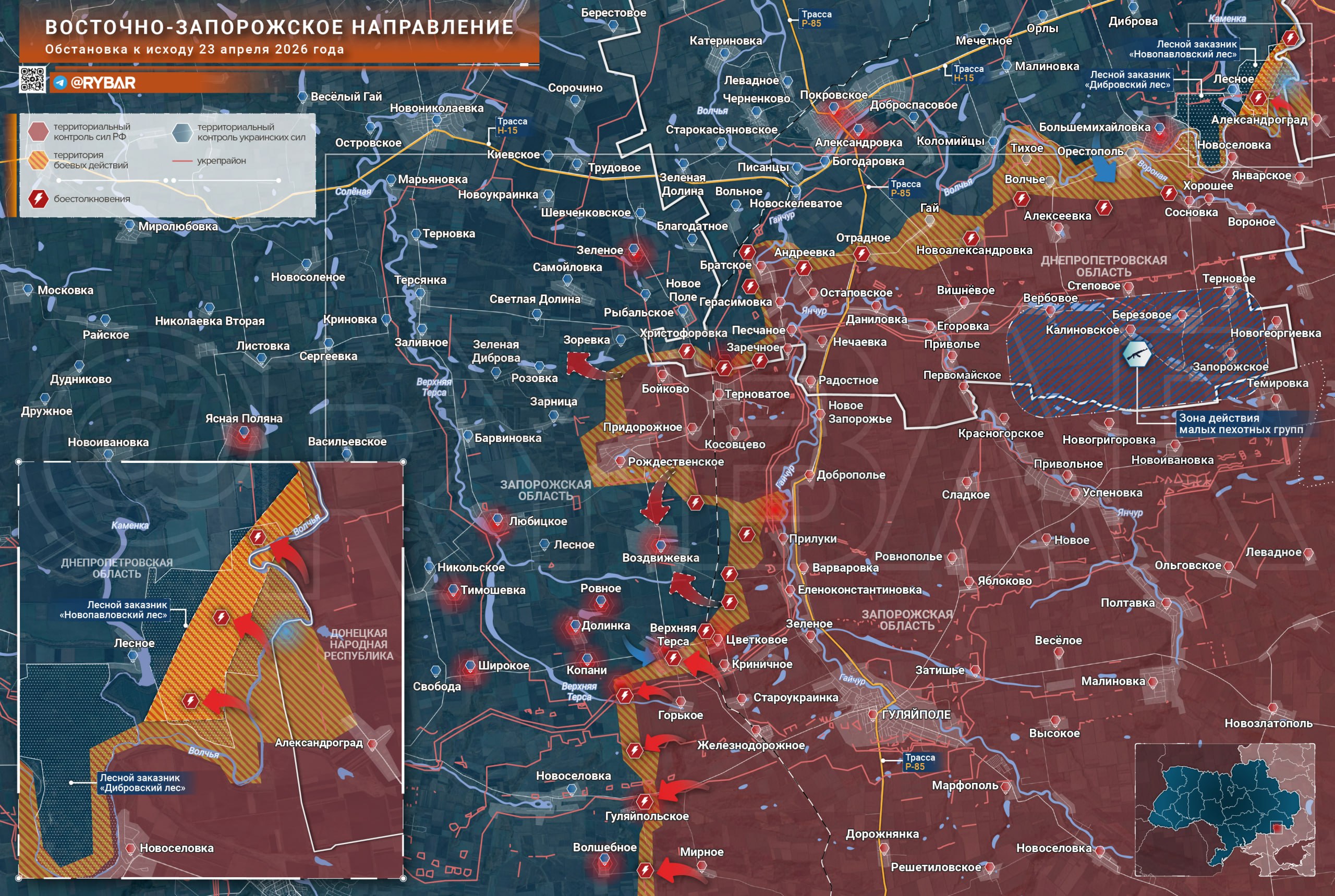Click the Зона действия малых пехотных групп label
Viewport: 1335px width, 896px height.
click(x=1241, y=423)
